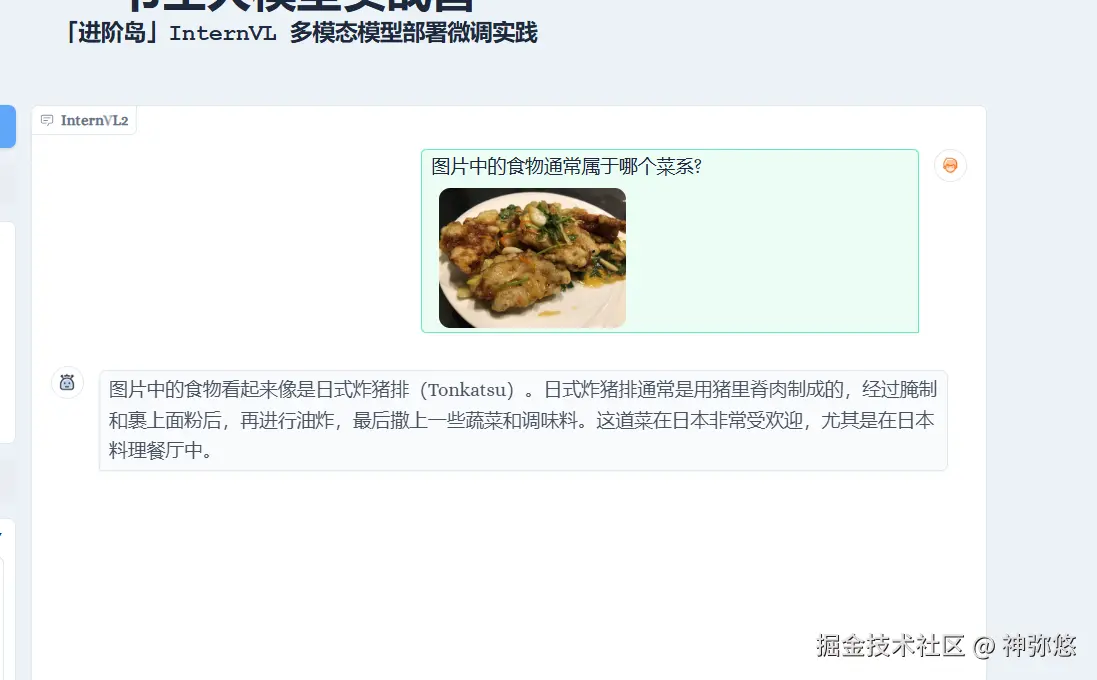Click the orange user avatar icon

[x=950, y=166]
